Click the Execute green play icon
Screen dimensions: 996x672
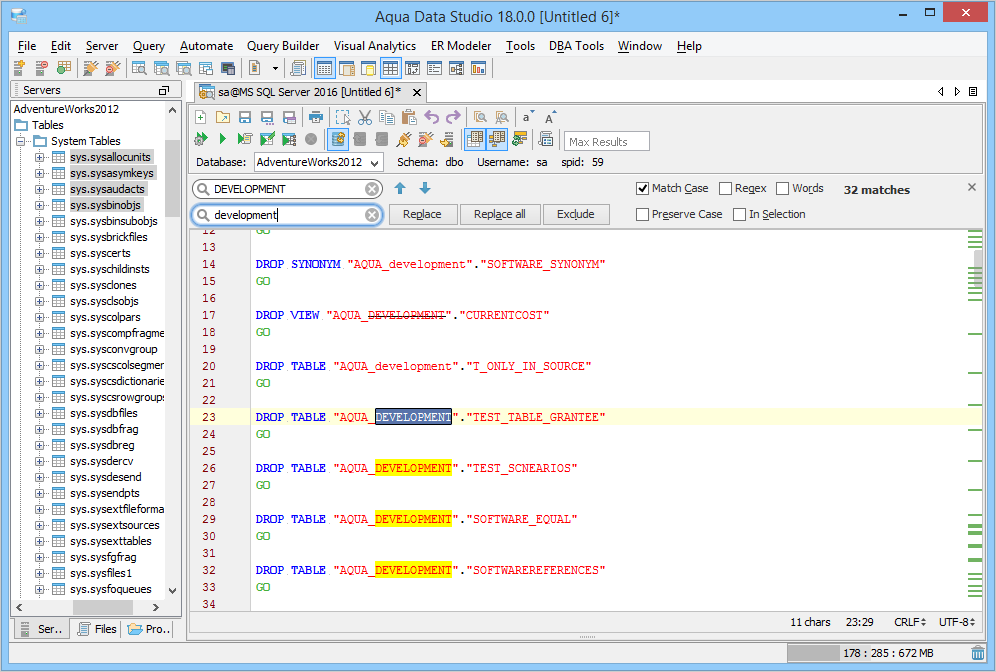(222, 139)
